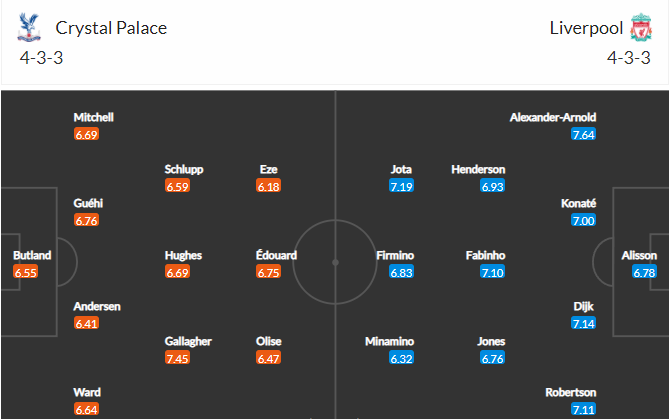Click Konaté's 7.00 rating badge

point(583,220)
